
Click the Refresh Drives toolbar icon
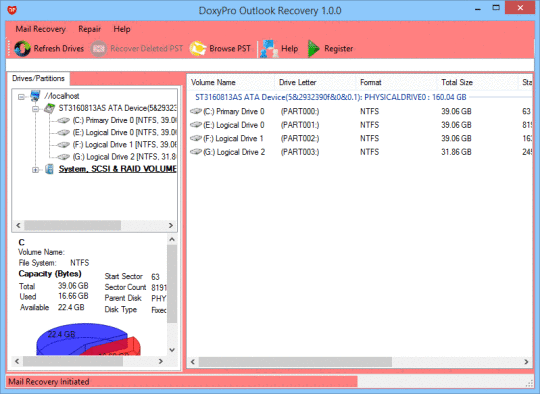point(22,48)
